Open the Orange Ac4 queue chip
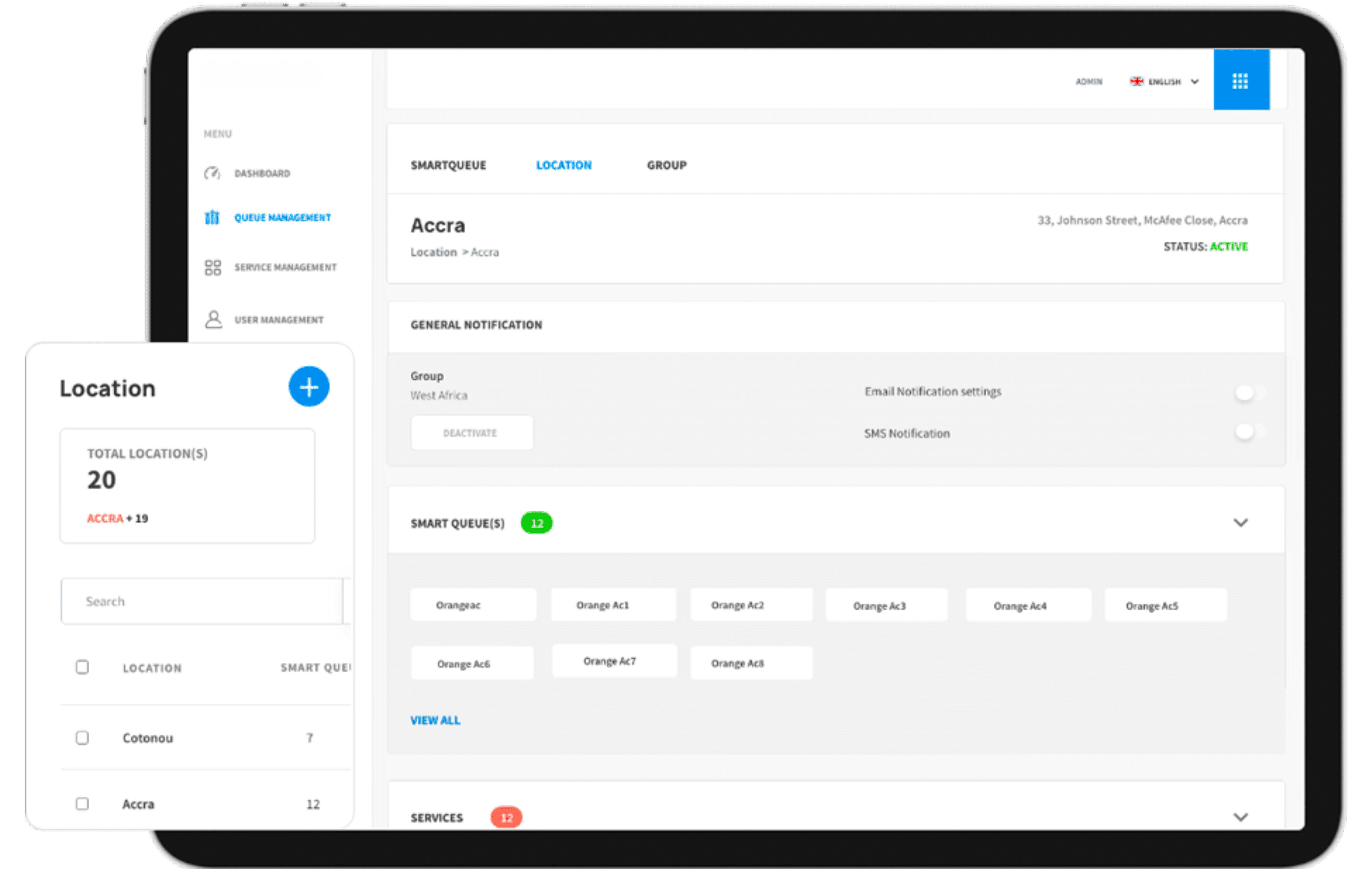 pos(1029,605)
